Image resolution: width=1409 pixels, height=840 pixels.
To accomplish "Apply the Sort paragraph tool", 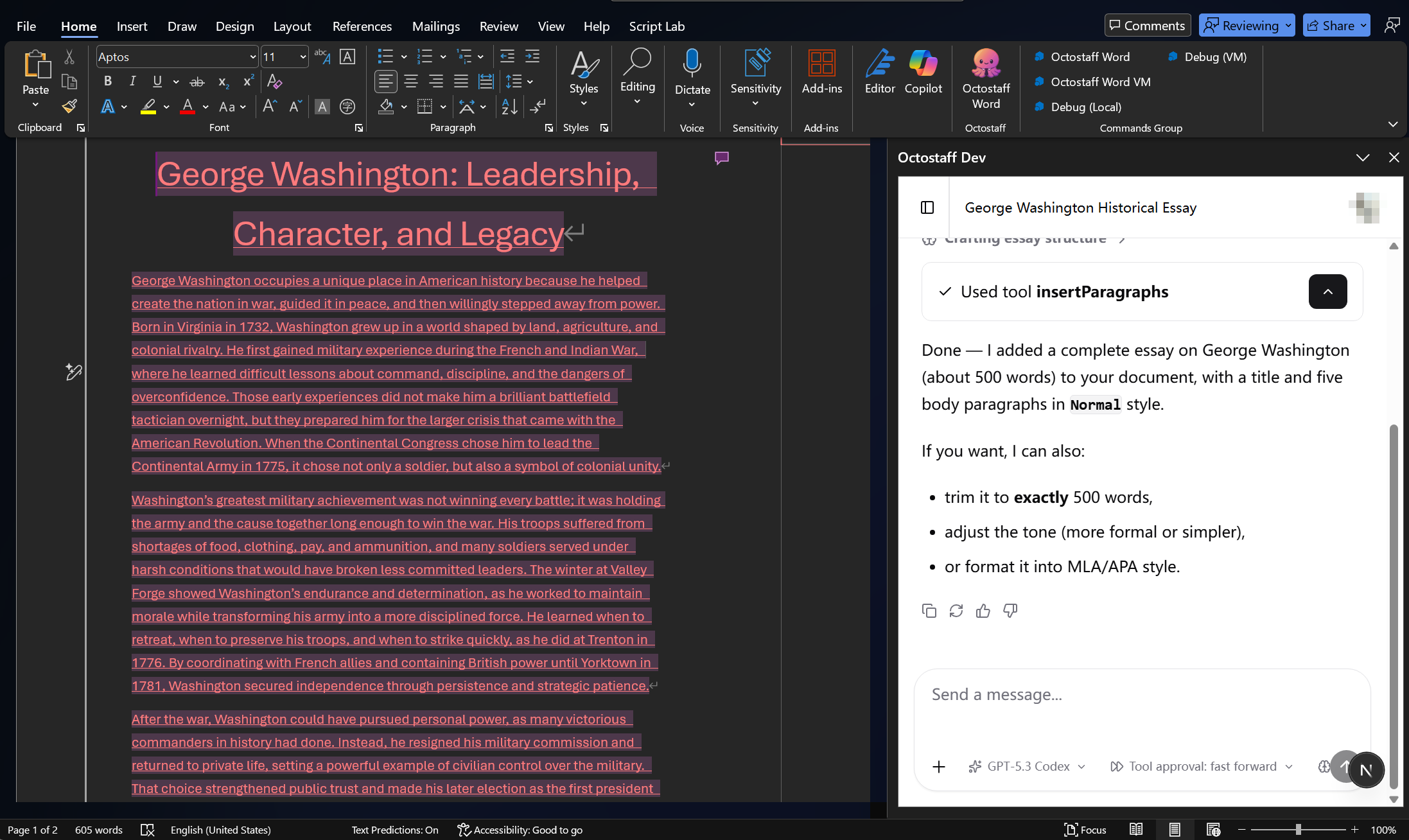I will click(509, 107).
